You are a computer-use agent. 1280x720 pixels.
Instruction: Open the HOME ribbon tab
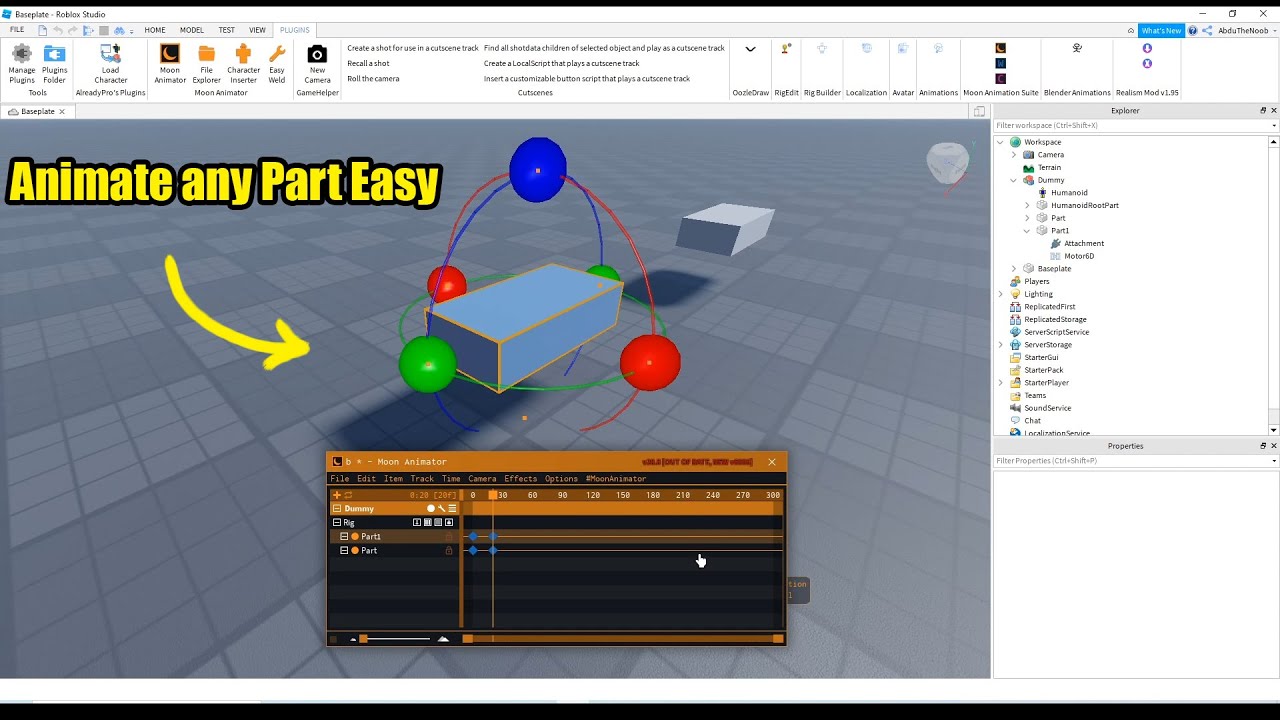click(x=155, y=30)
